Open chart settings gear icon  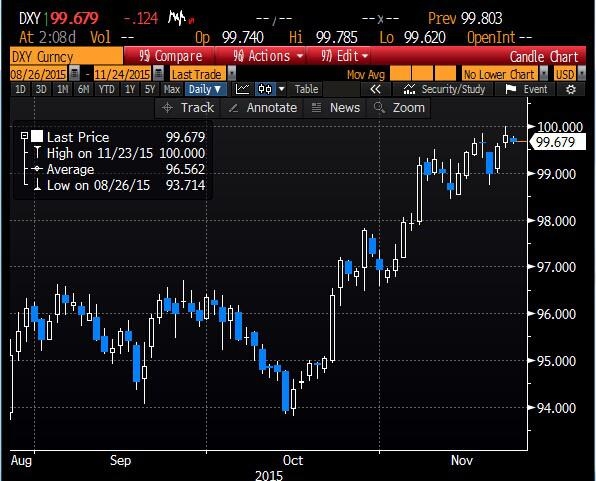(571, 89)
